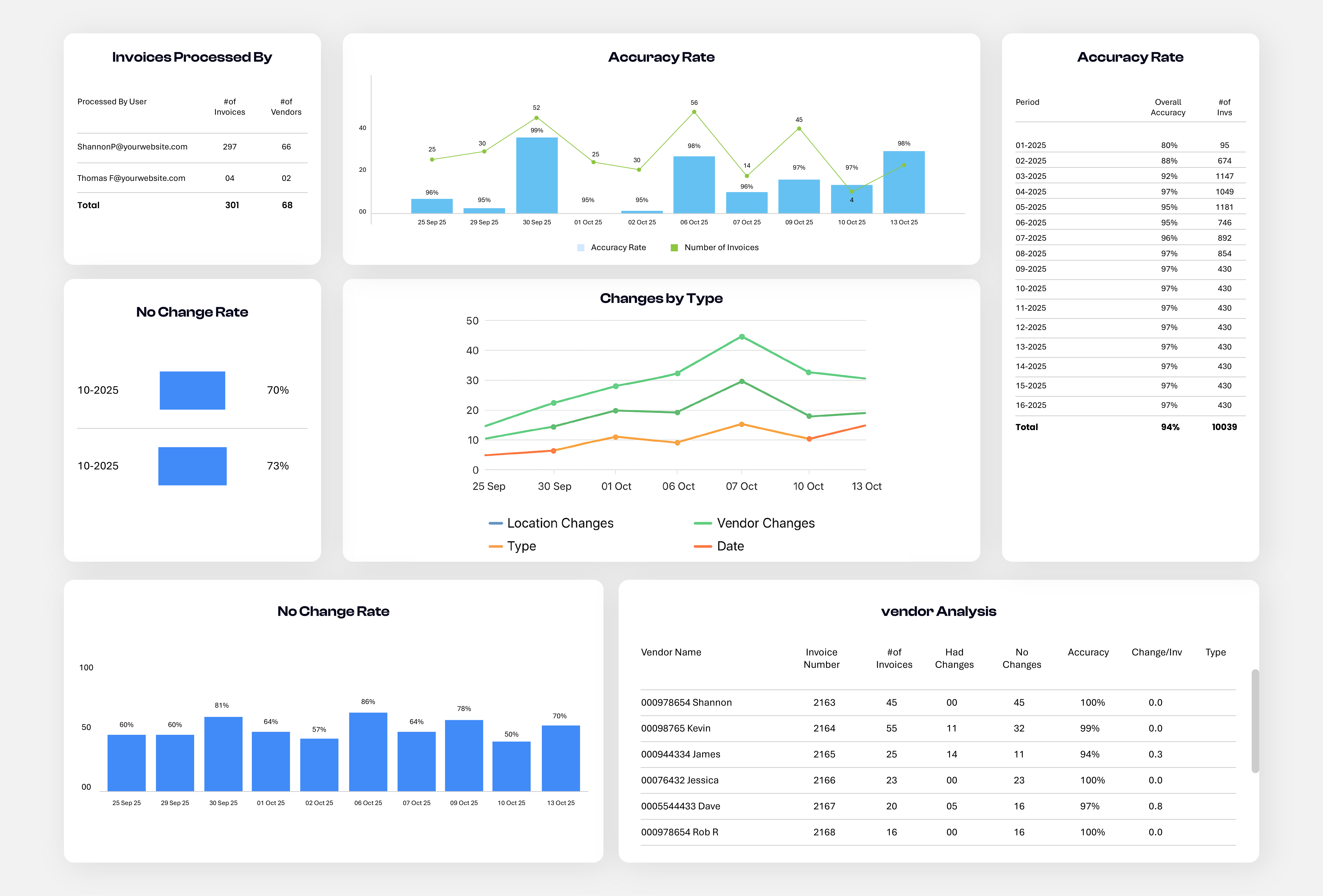Viewport: 1323px width, 896px height.
Task: Expand the Changes by Type chart
Action: [661, 298]
